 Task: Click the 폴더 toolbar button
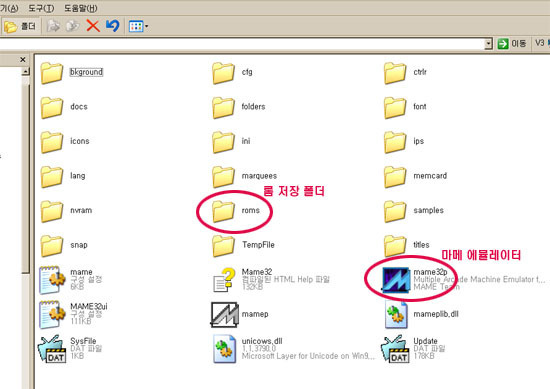pyautogui.click(x=20, y=26)
